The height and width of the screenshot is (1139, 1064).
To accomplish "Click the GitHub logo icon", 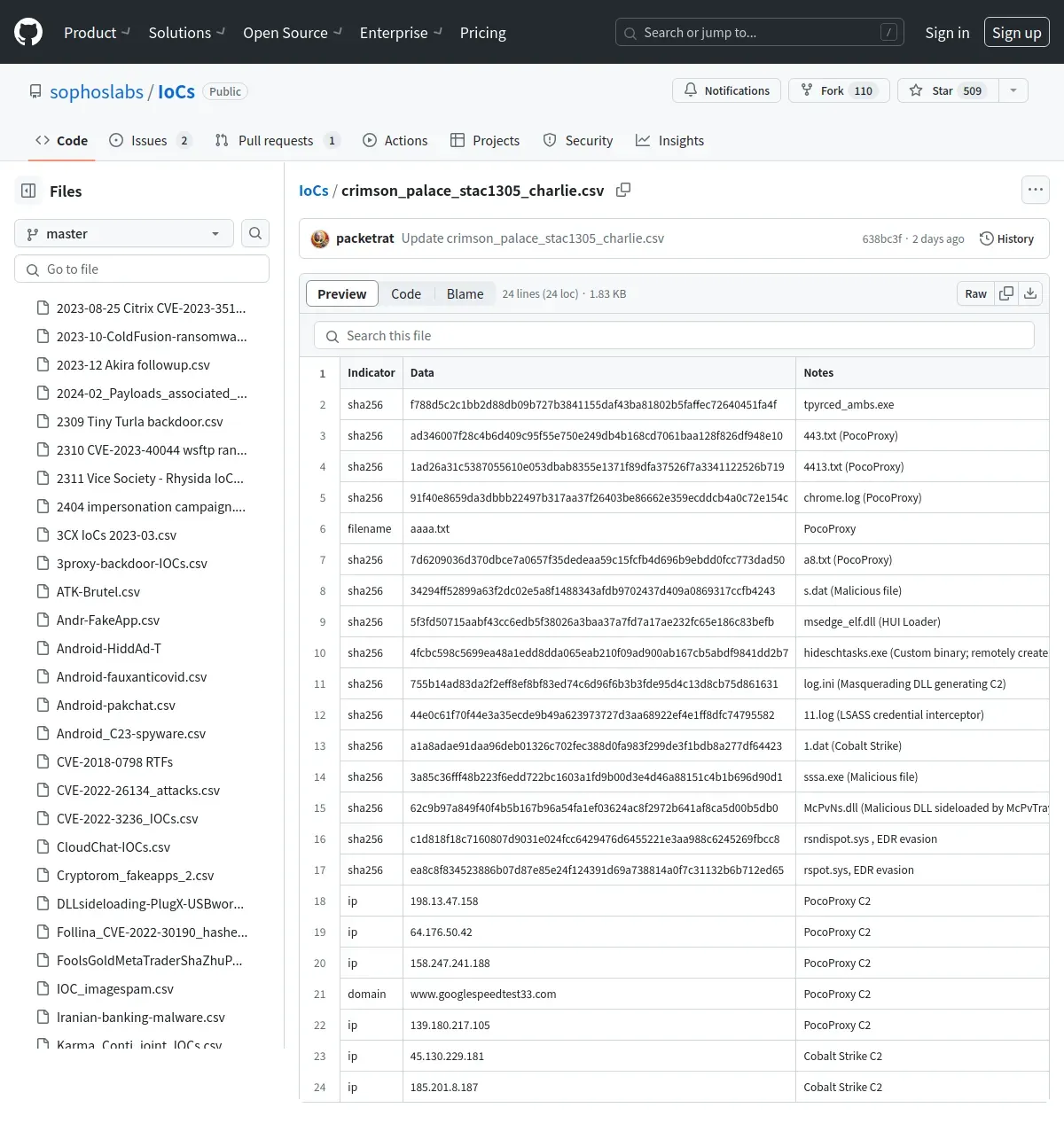I will 28,32.
